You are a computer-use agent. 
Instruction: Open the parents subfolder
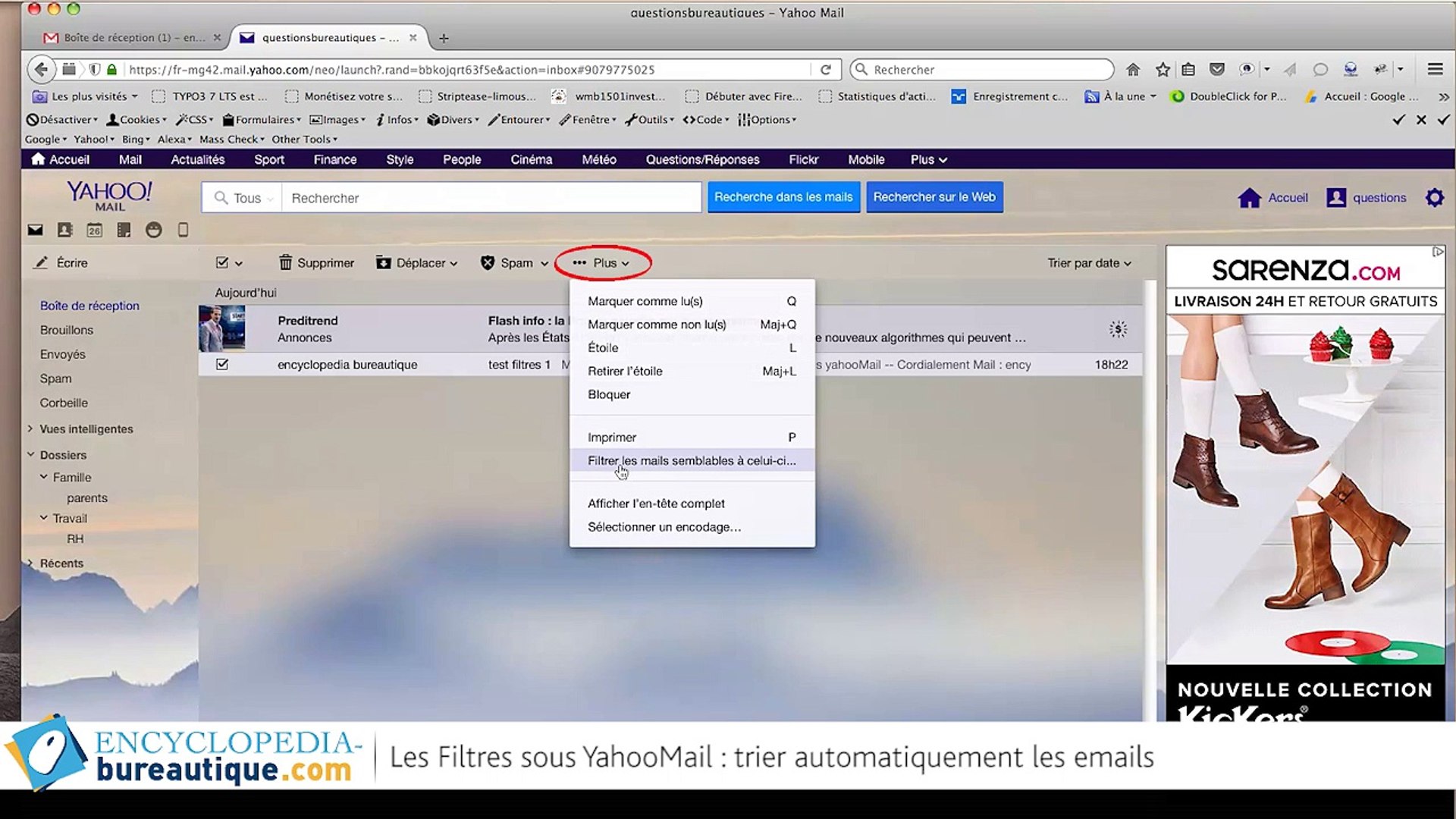(87, 498)
